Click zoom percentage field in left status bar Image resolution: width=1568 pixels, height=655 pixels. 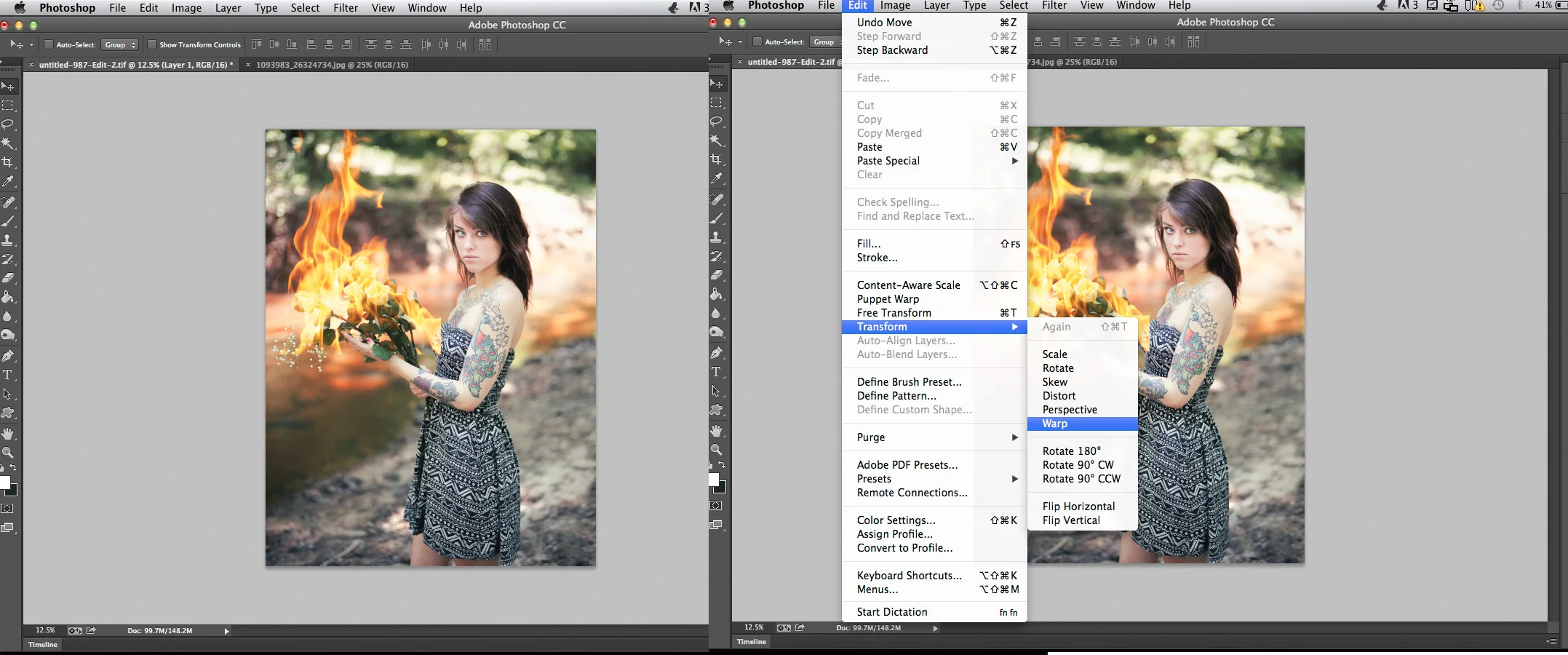click(45, 630)
